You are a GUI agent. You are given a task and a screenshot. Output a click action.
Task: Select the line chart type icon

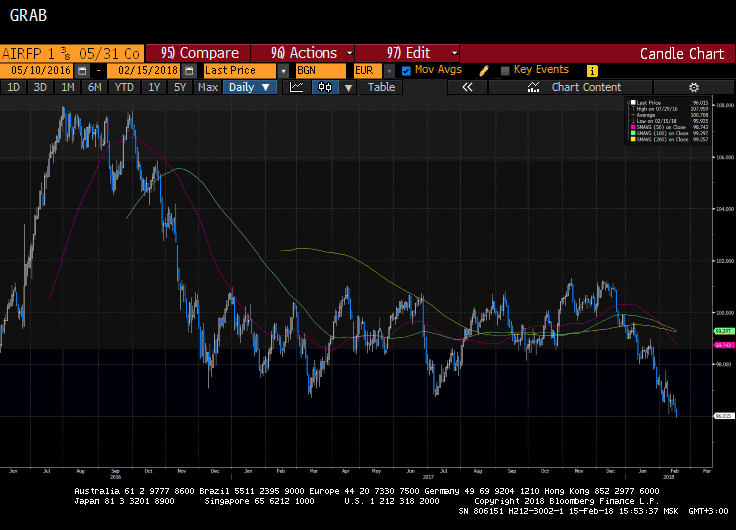(296, 87)
